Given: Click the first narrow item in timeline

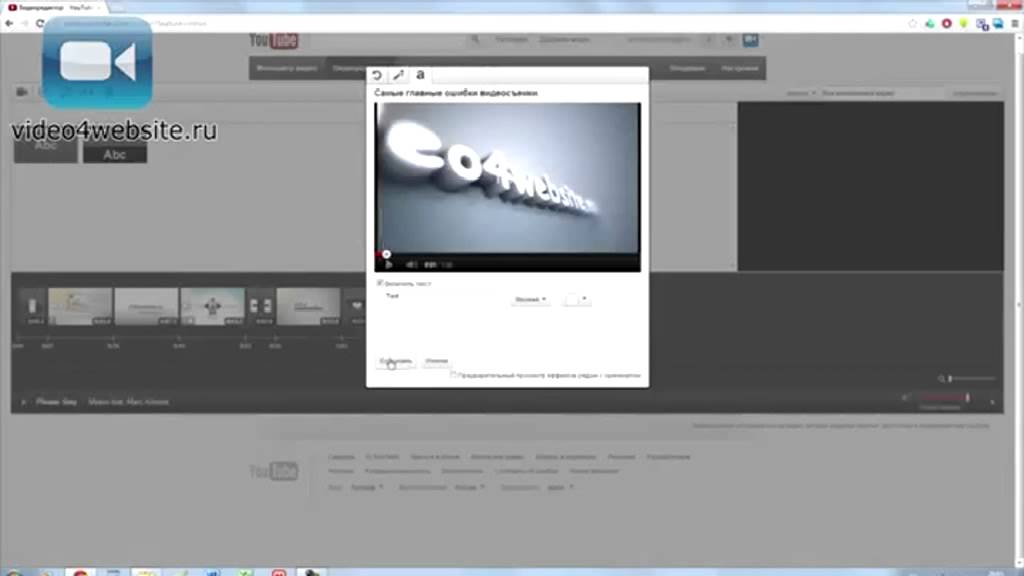Looking at the screenshot, I should click(x=33, y=306).
